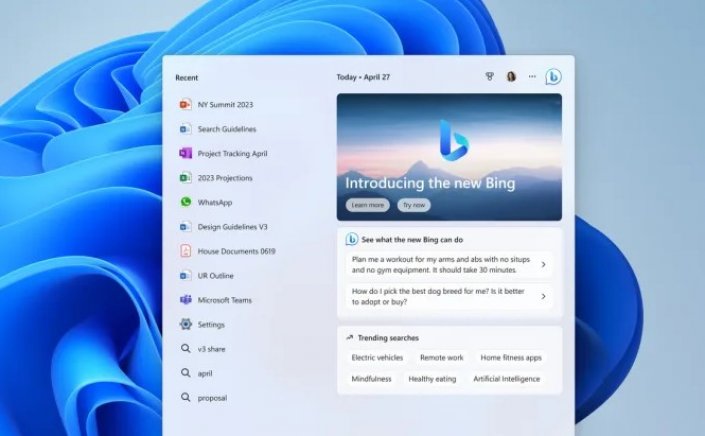Click the dog breed question prompt
This screenshot has width=705, height=436.
pos(438,297)
